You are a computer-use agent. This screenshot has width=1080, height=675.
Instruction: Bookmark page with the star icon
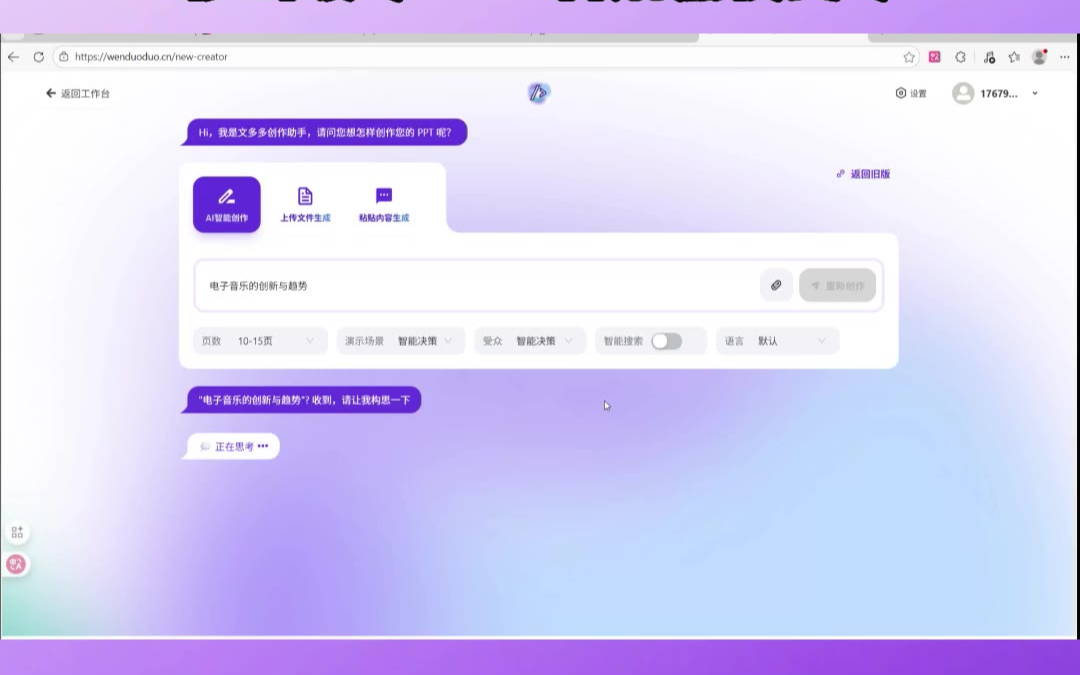point(909,57)
